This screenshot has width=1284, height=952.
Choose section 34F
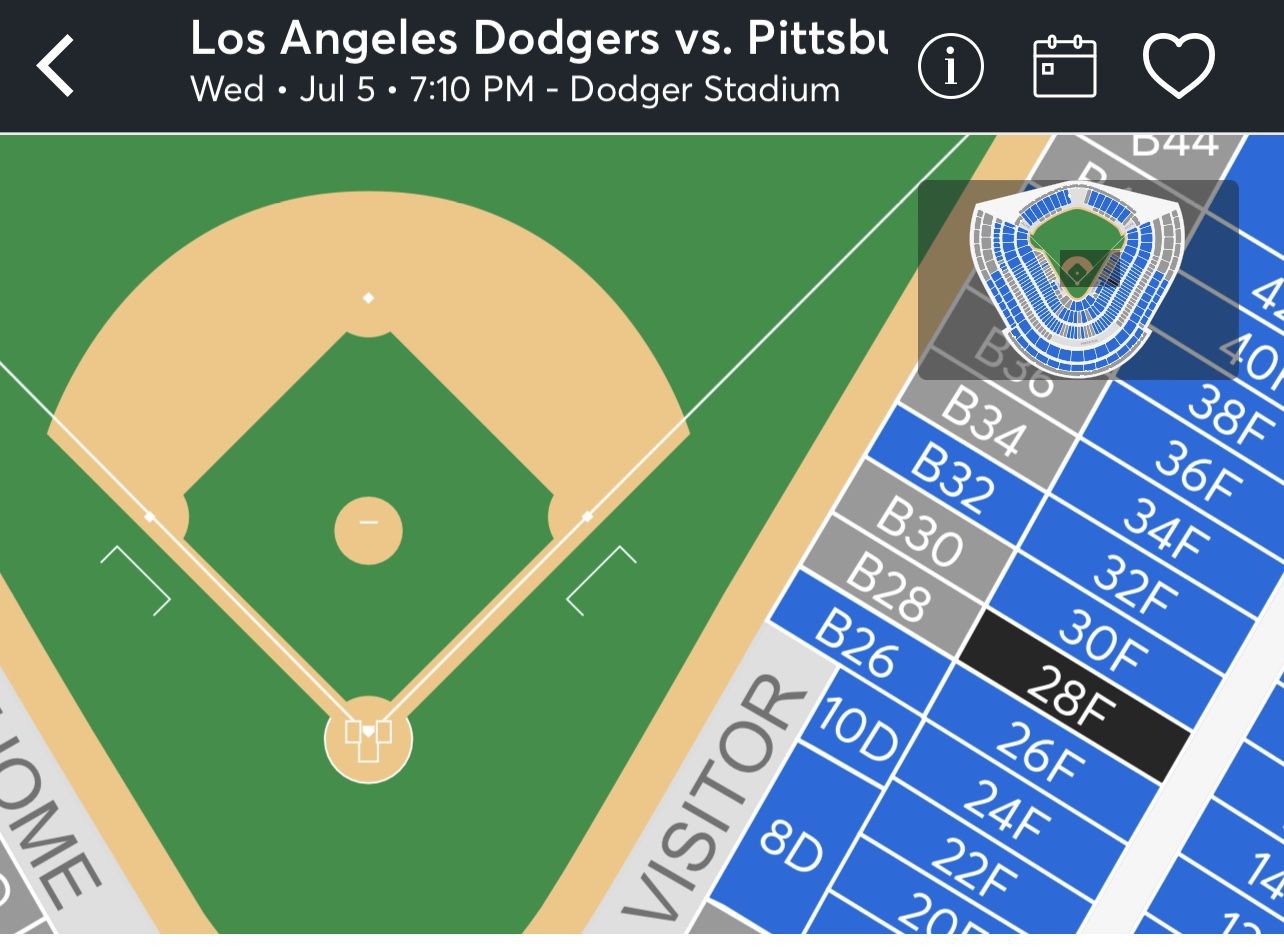tap(1165, 540)
